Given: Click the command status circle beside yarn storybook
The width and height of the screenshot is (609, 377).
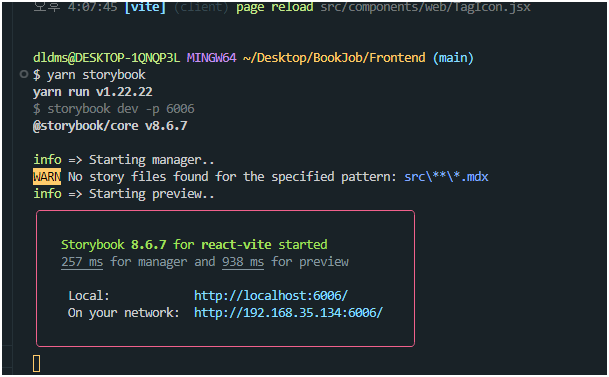Looking at the screenshot, I should (x=24, y=74).
